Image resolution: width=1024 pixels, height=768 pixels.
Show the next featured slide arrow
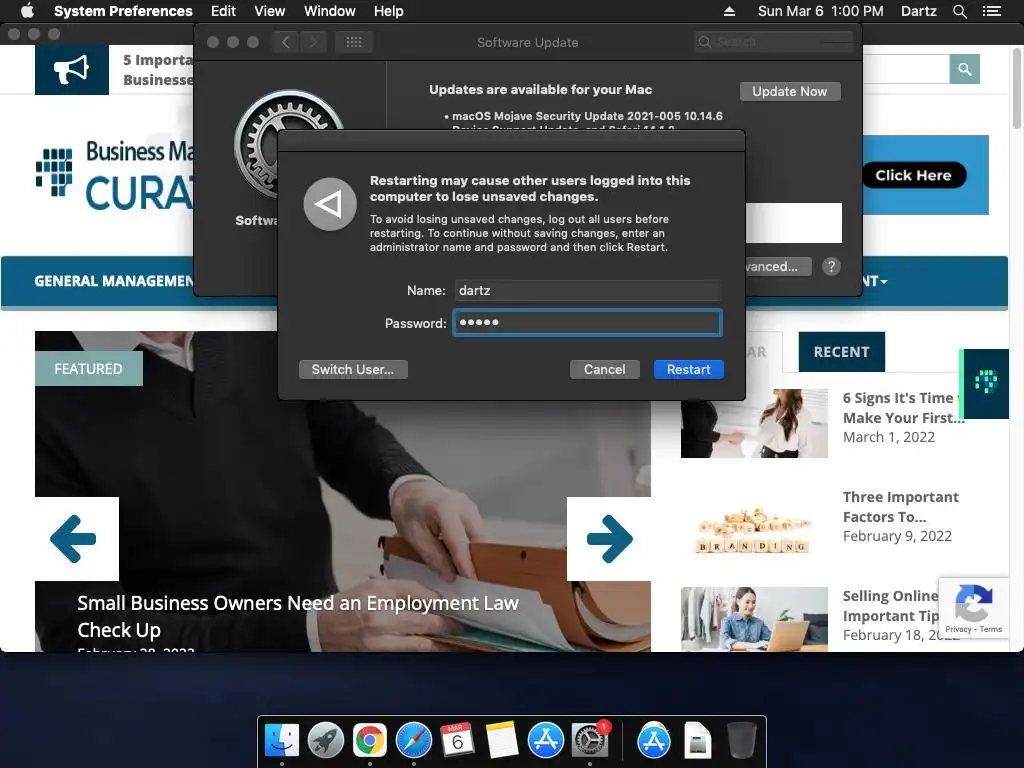click(609, 539)
